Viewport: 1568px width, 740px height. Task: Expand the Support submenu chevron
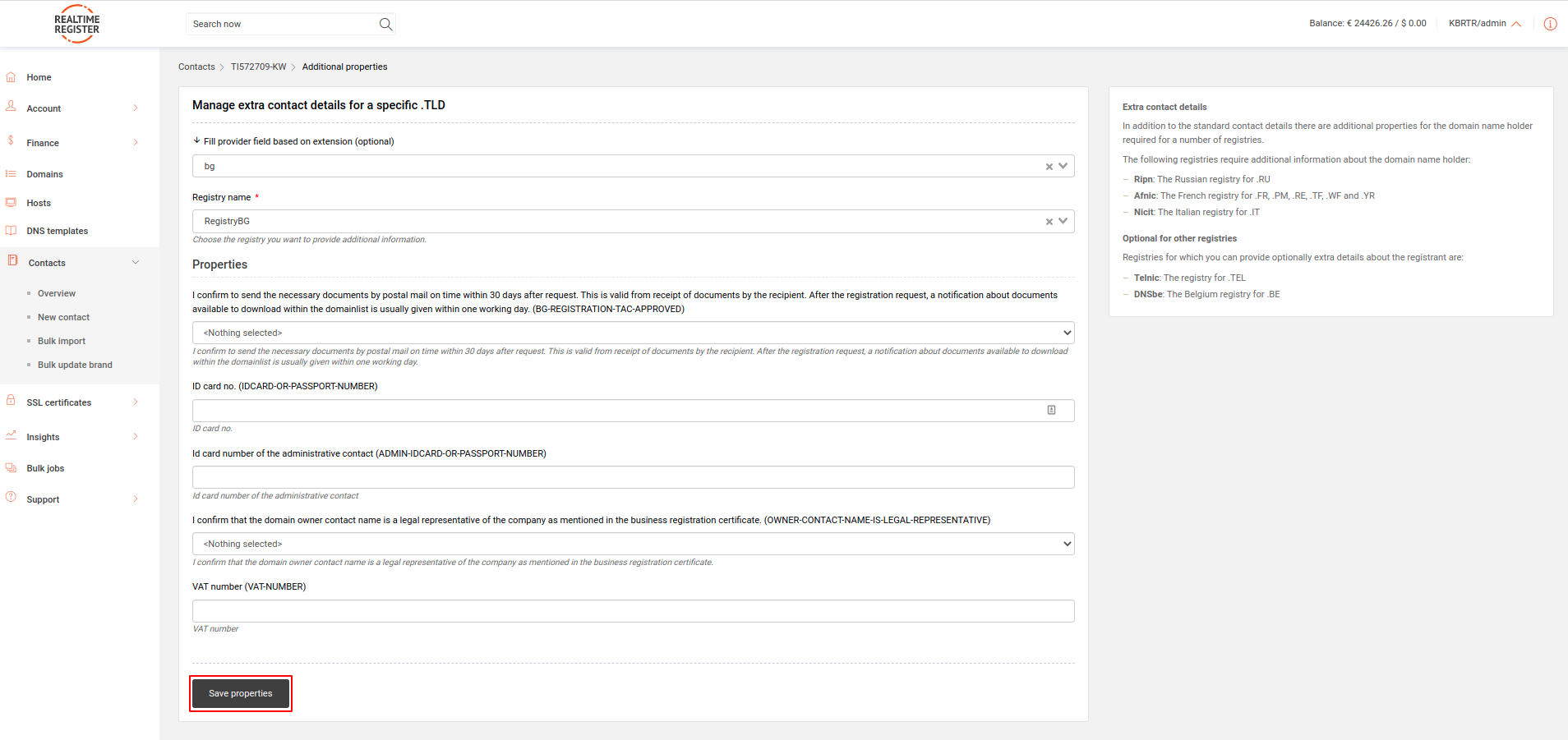tap(136, 499)
